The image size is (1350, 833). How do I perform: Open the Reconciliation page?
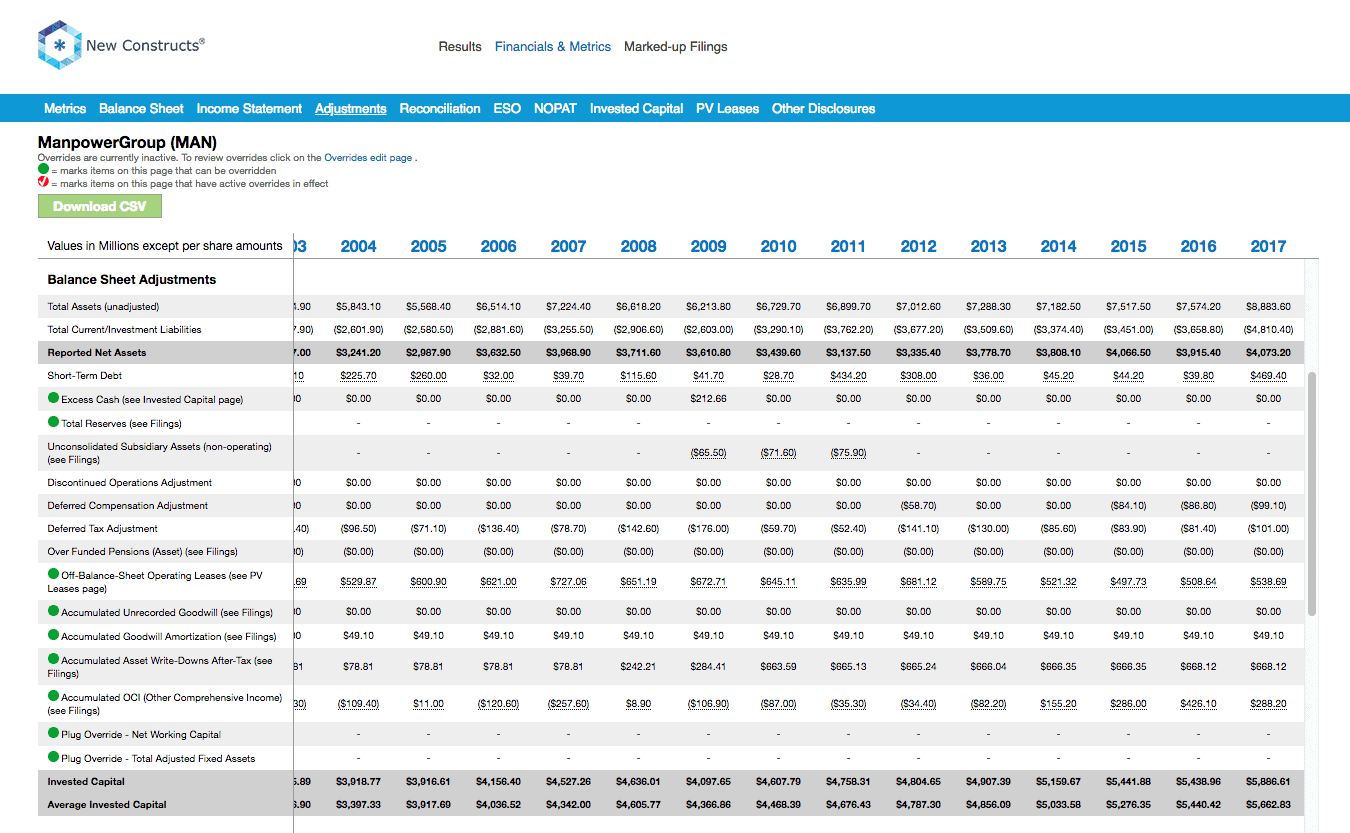click(440, 109)
